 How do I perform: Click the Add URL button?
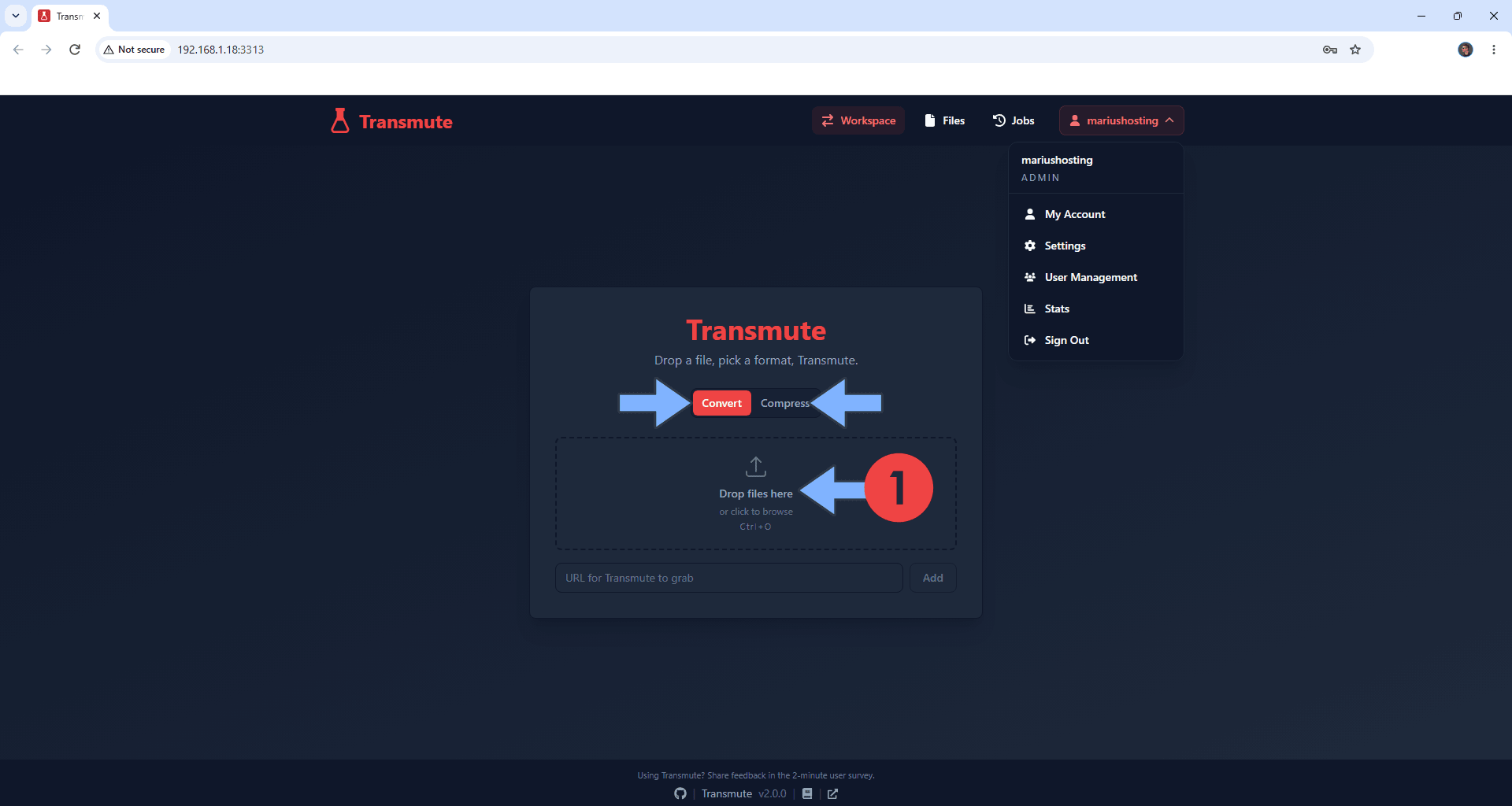932,578
